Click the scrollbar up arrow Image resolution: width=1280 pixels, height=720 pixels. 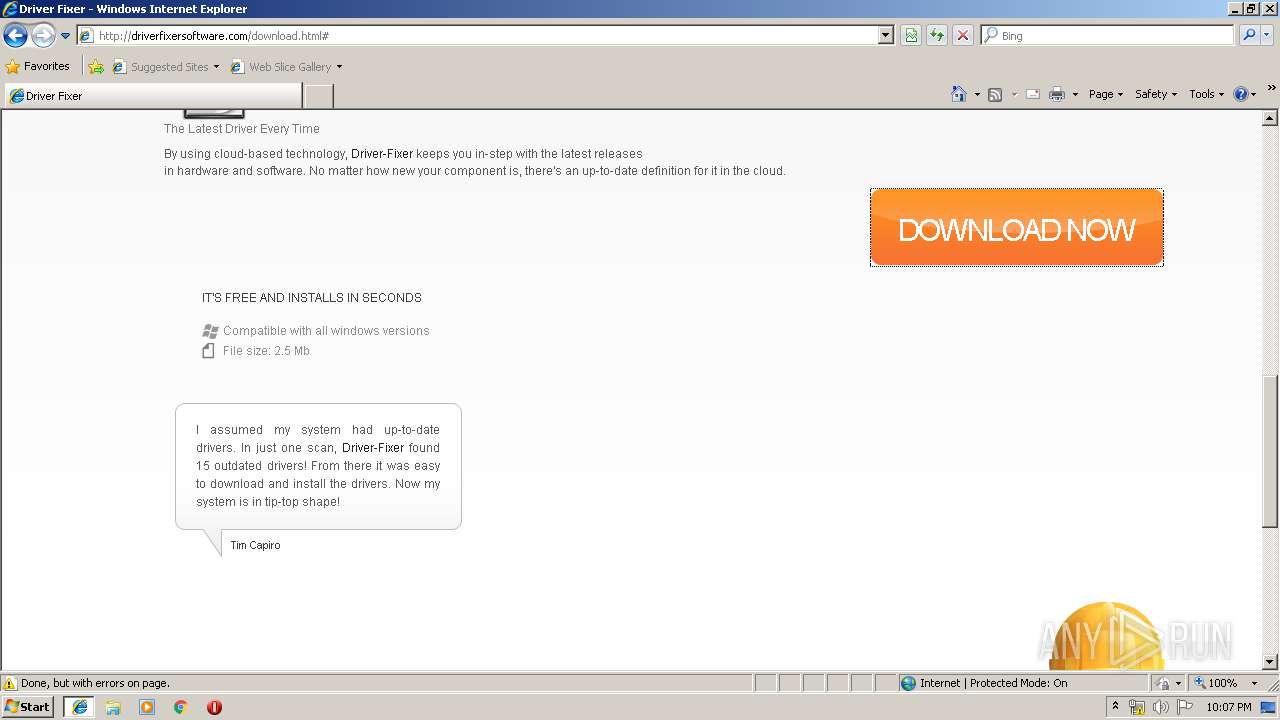(x=1270, y=118)
